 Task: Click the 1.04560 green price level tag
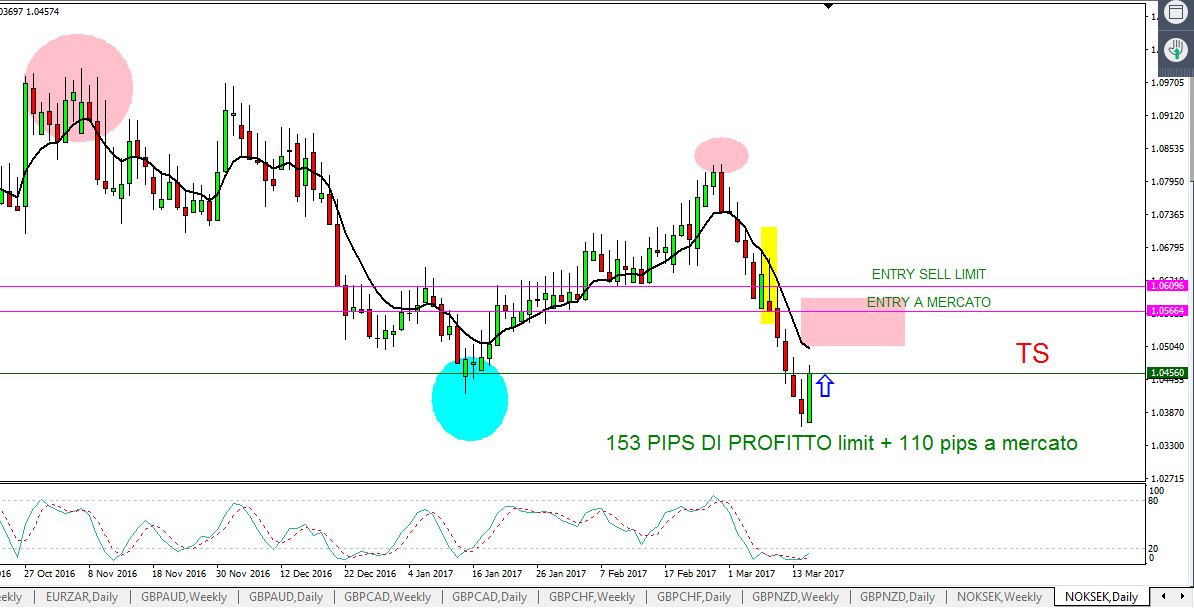pos(1166,373)
